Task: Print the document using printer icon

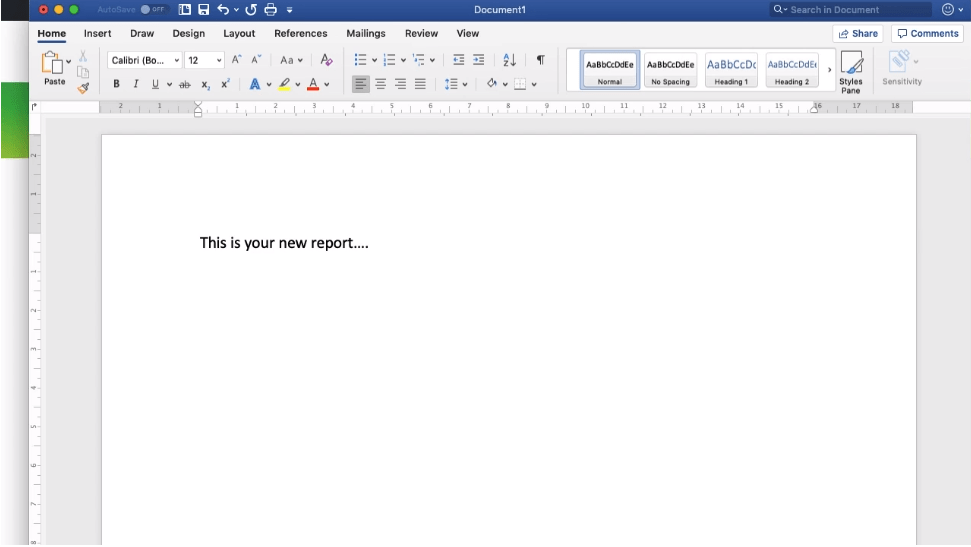Action: 271,9
